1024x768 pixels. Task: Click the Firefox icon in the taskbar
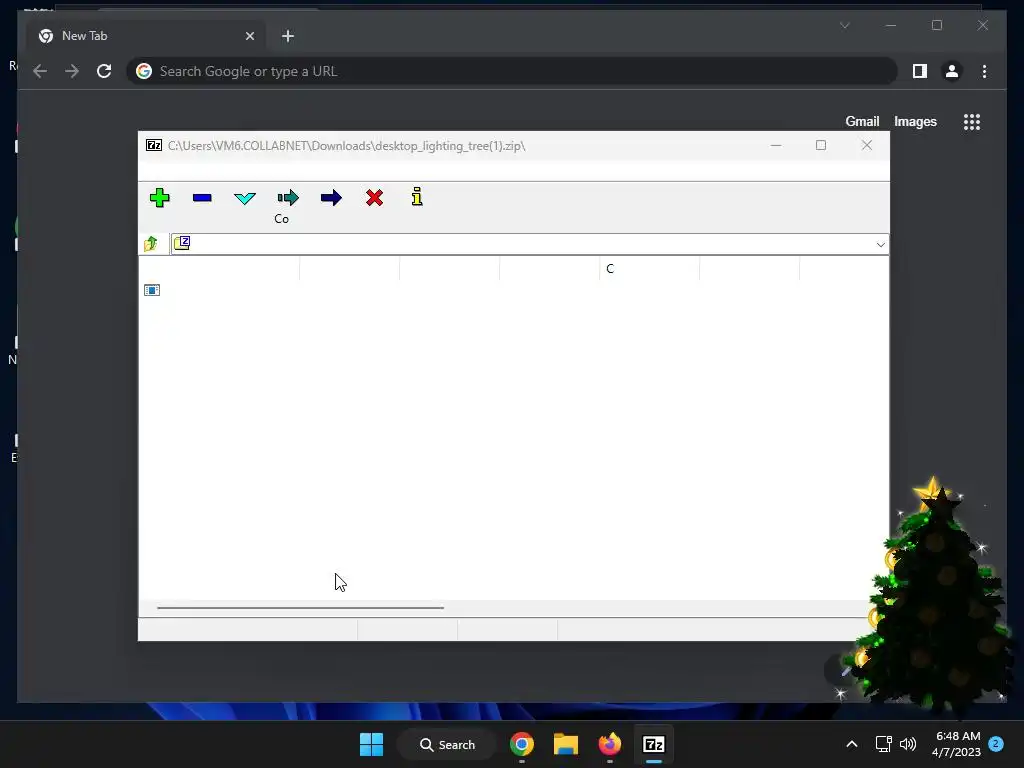click(610, 744)
